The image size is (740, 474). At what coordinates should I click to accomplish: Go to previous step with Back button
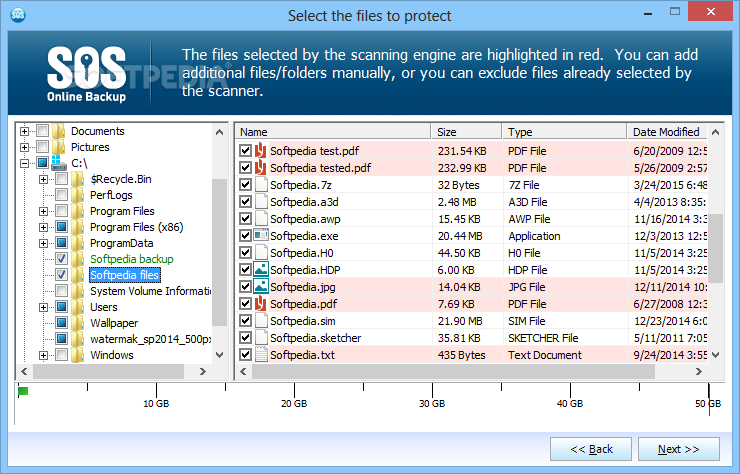coord(591,449)
